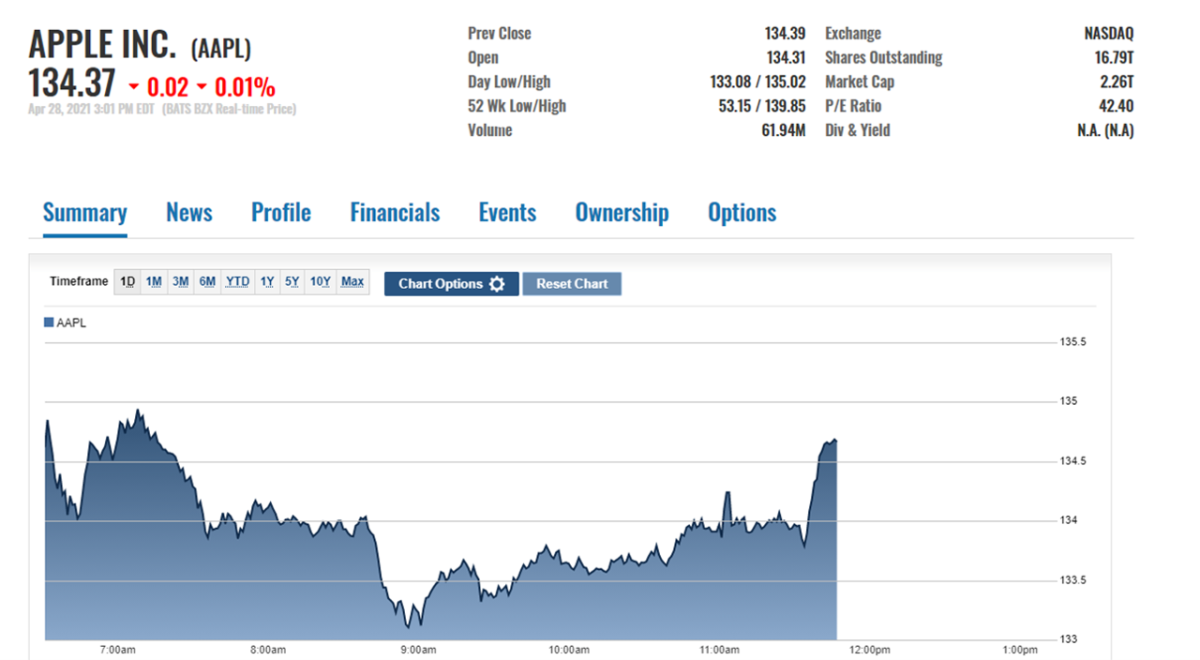The width and height of the screenshot is (1200, 660).
Task: Click the 10:00am time axis label
Action: click(568, 650)
